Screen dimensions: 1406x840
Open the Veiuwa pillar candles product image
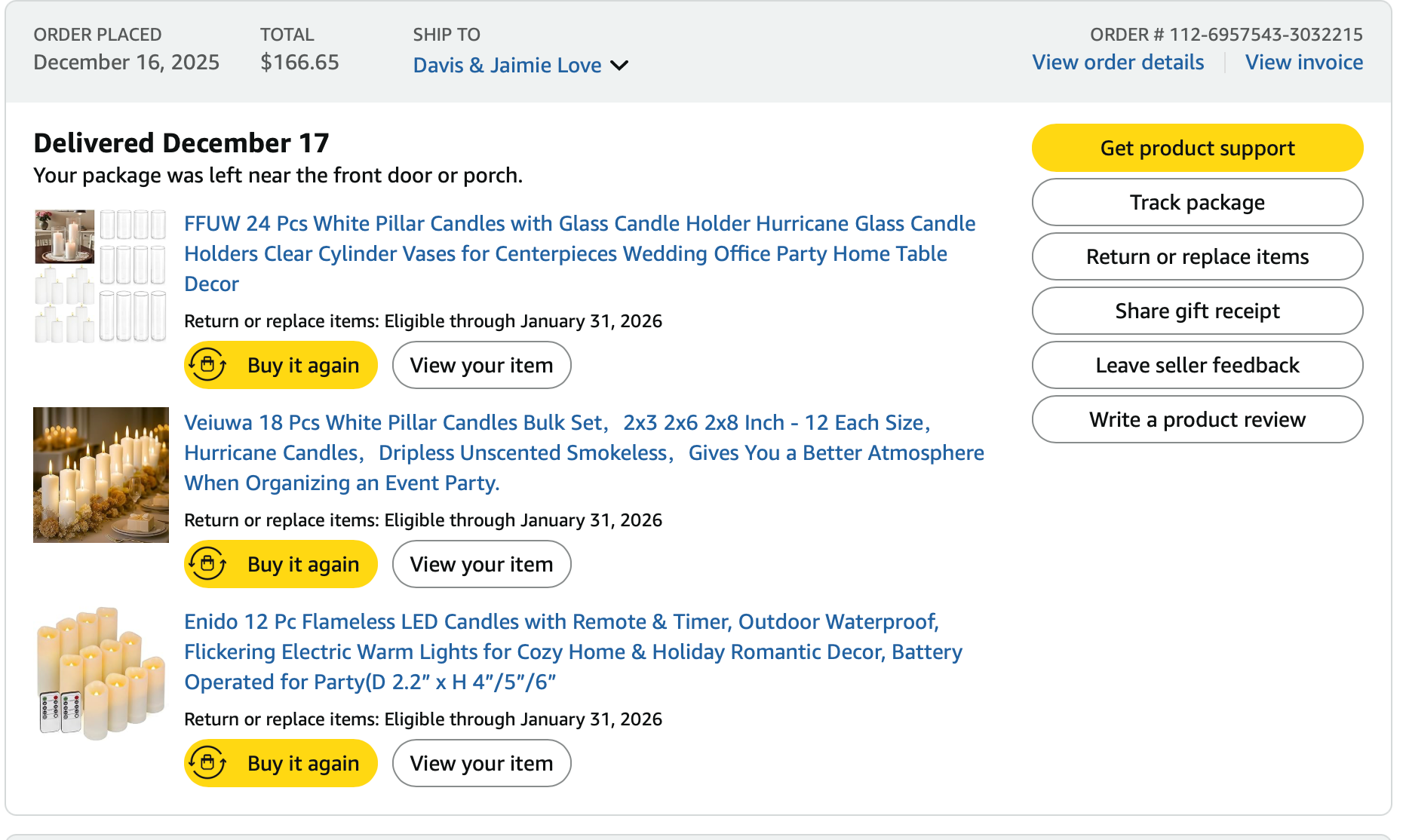coord(101,475)
